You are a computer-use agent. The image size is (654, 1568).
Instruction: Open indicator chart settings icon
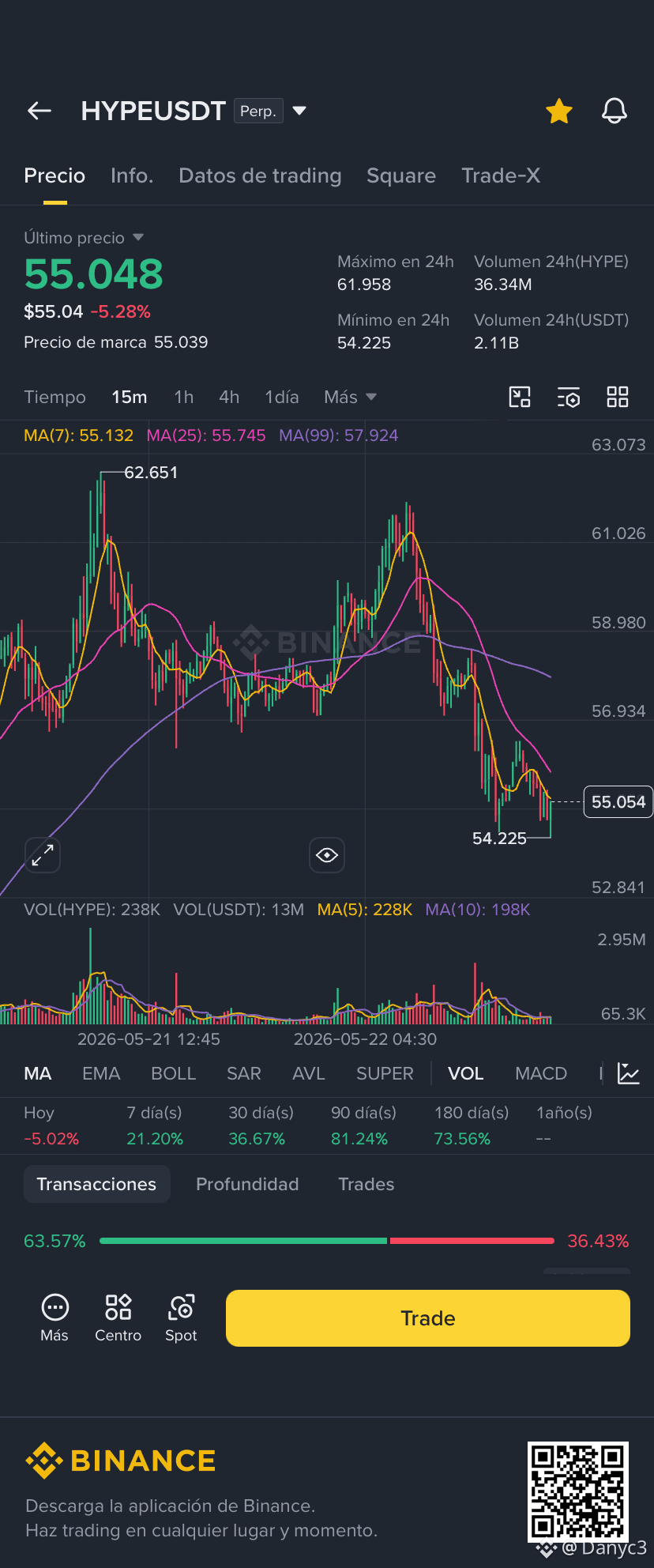coord(629,1073)
